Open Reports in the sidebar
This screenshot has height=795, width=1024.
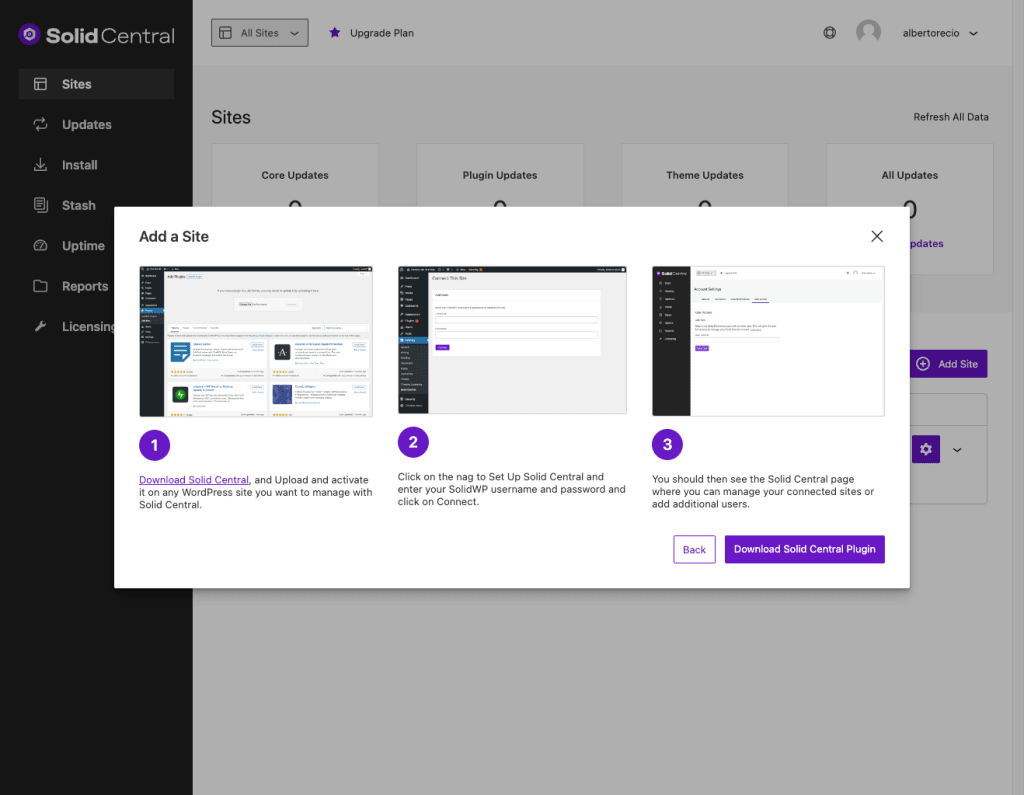(85, 287)
